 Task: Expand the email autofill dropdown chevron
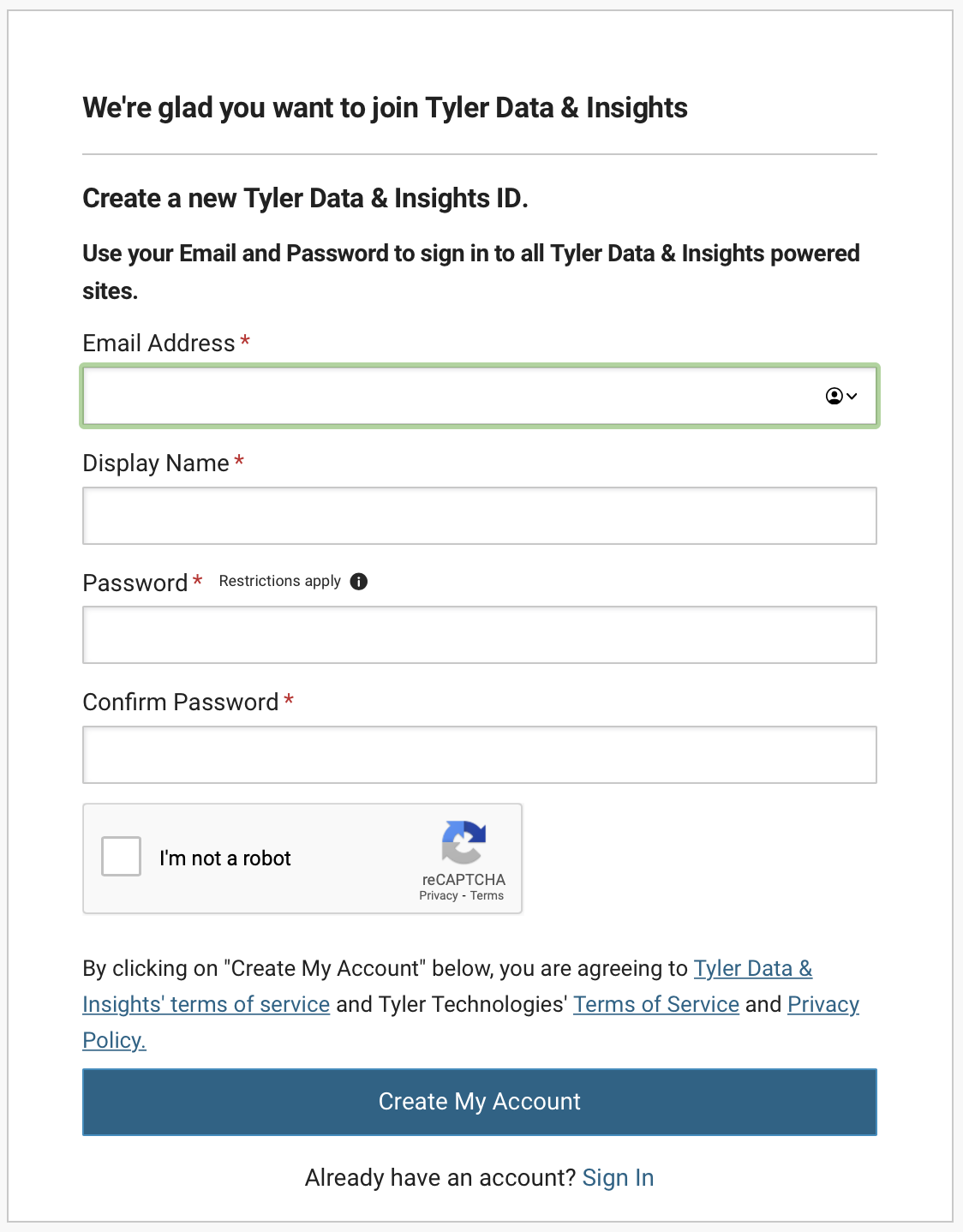852,396
